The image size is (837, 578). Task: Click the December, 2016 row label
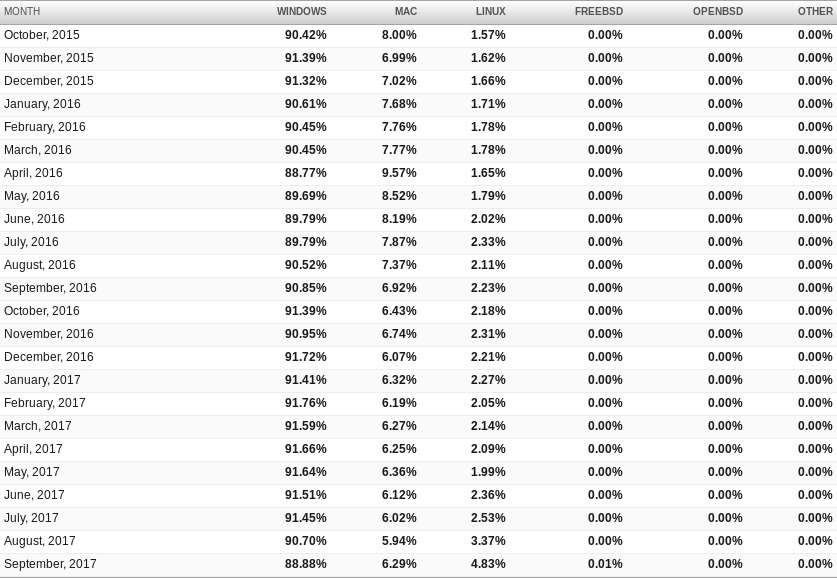point(49,357)
